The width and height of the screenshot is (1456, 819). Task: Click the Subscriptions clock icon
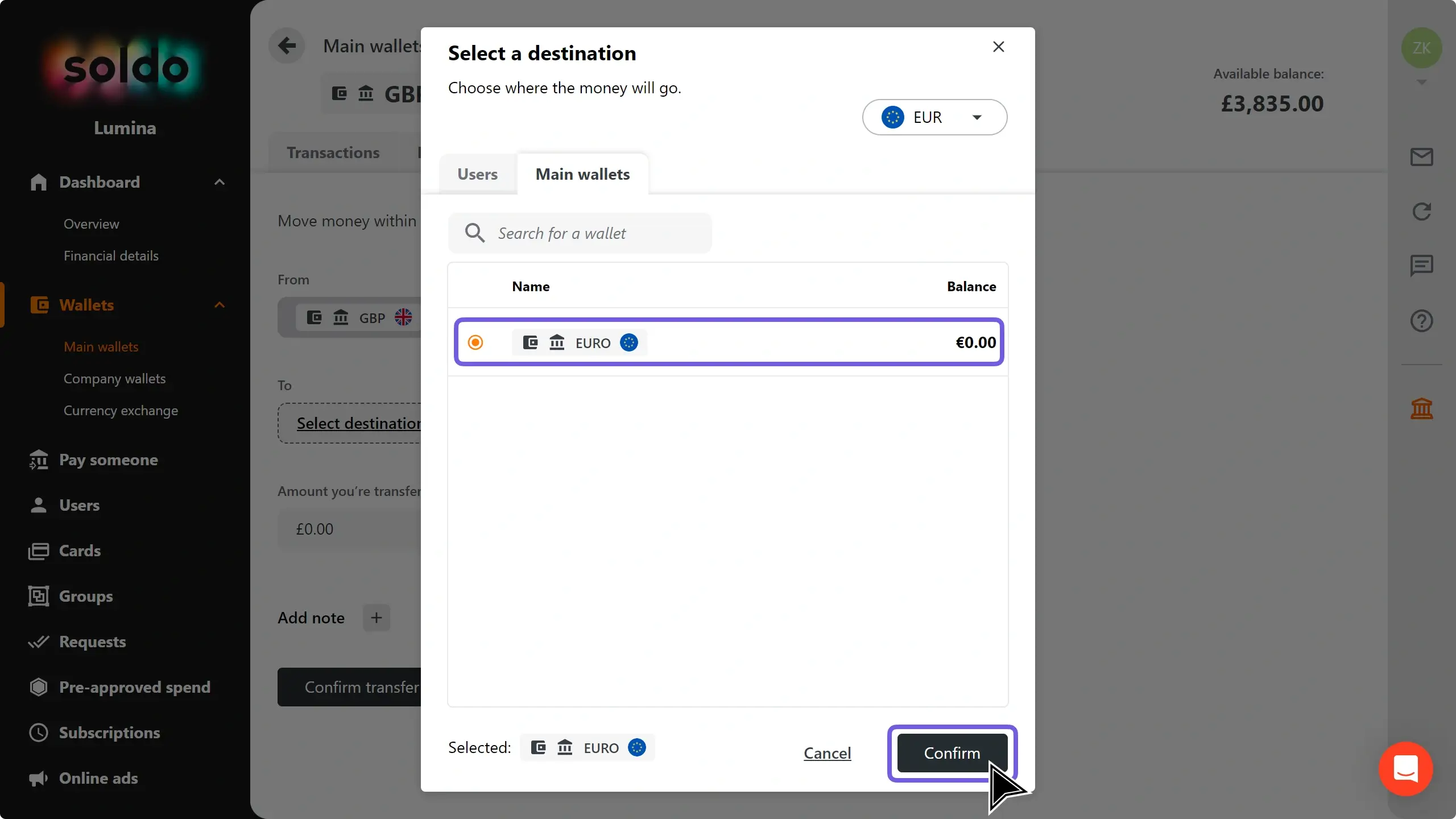[39, 733]
